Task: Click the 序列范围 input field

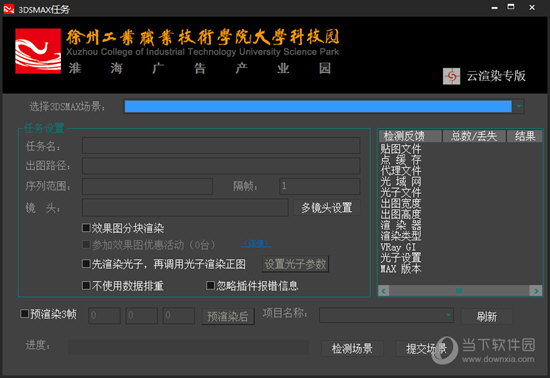Action: pyautogui.click(x=147, y=186)
